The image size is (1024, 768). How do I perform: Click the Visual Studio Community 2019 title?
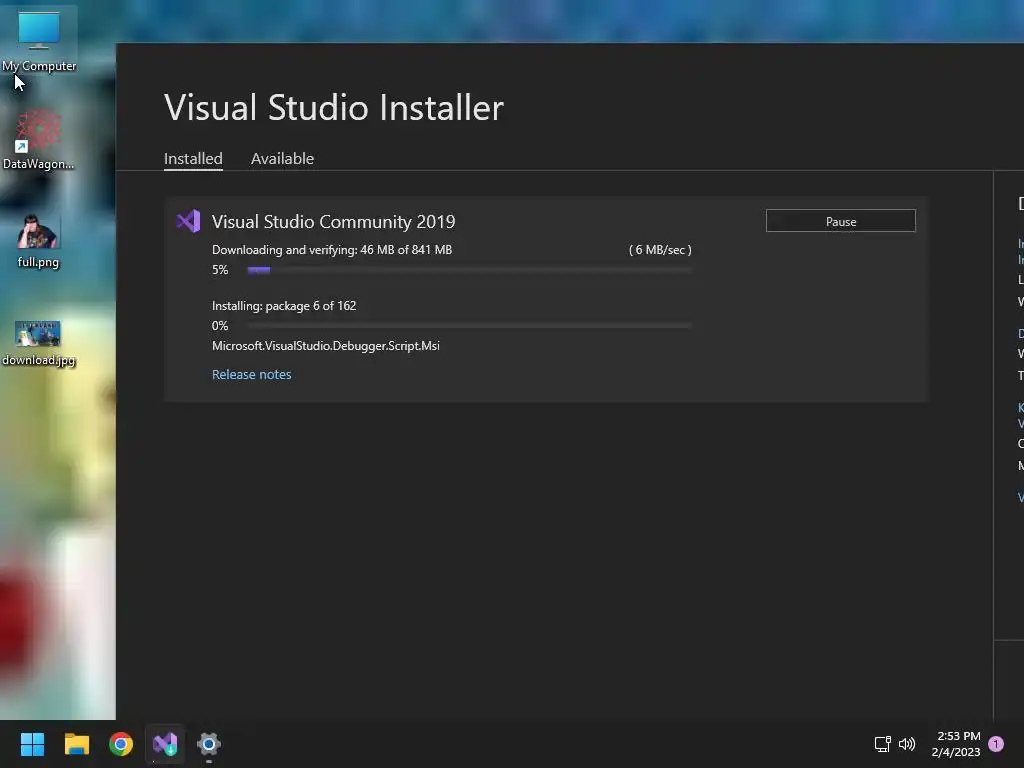tap(333, 221)
